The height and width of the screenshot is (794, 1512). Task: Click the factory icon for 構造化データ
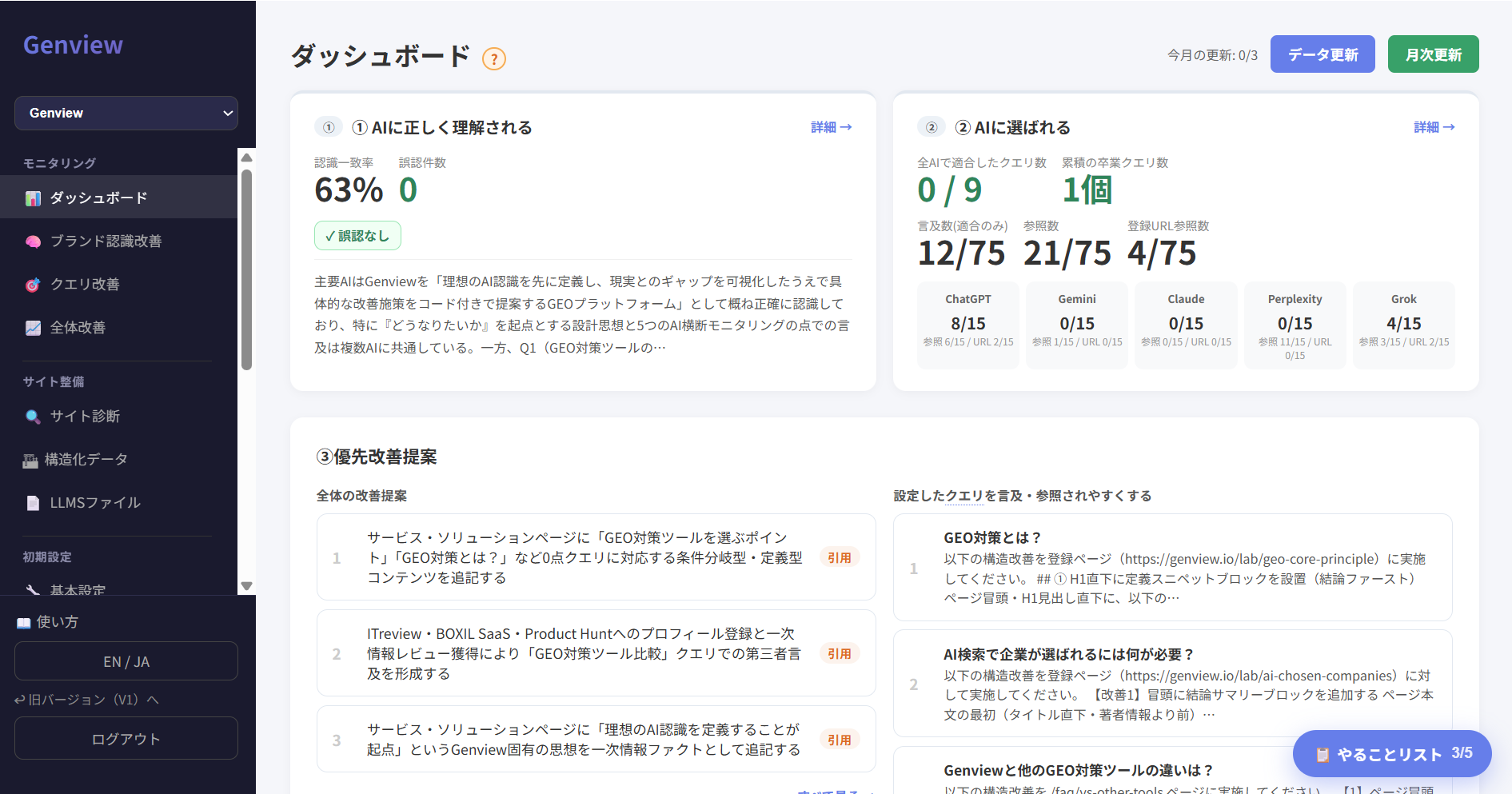click(30, 461)
